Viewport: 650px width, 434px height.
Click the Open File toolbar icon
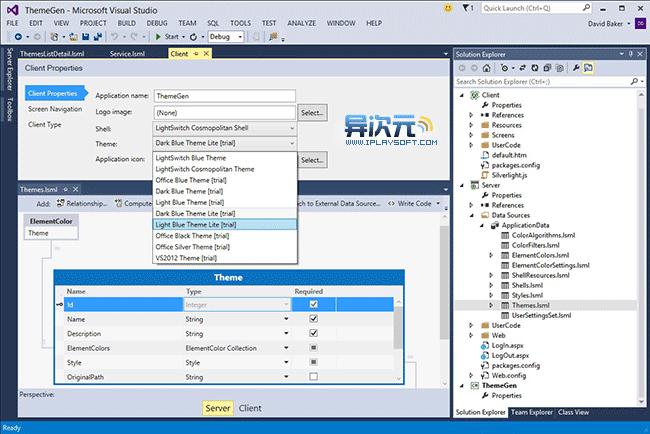pyautogui.click(x=73, y=37)
